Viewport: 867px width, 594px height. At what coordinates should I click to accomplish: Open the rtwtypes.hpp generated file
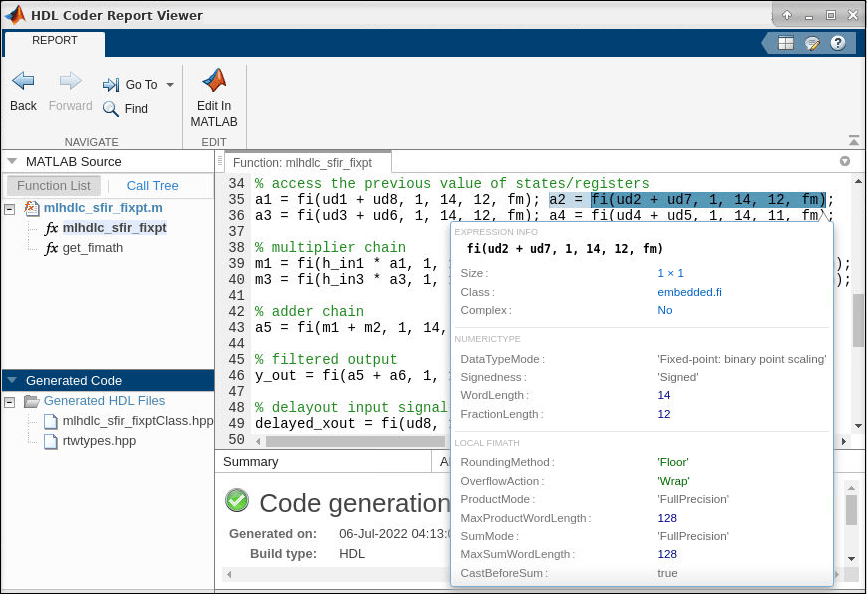(x=99, y=440)
